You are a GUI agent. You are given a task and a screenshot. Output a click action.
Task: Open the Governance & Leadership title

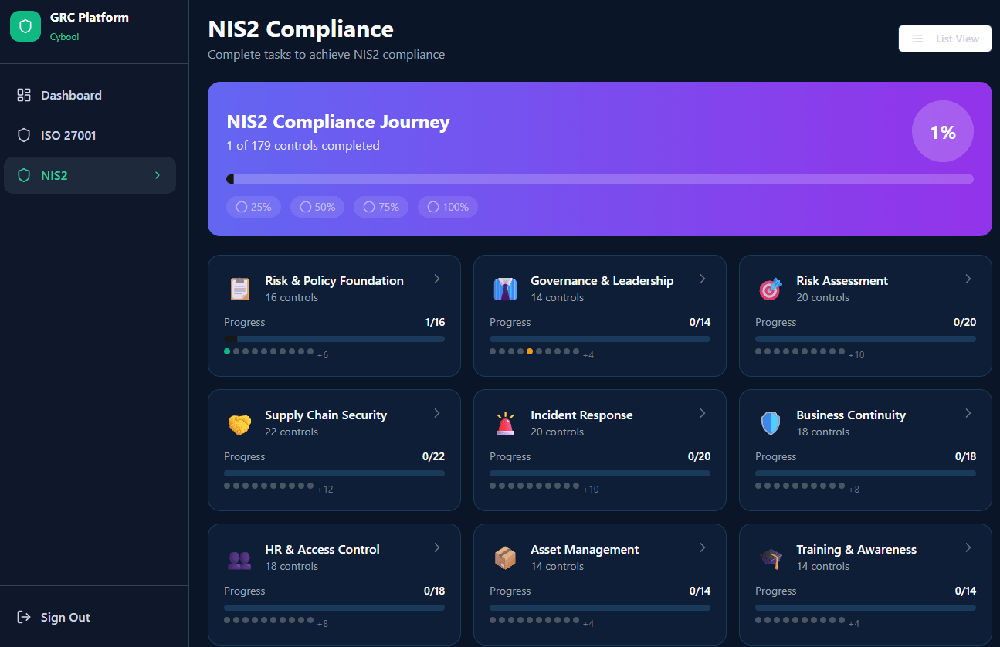[x=602, y=281]
